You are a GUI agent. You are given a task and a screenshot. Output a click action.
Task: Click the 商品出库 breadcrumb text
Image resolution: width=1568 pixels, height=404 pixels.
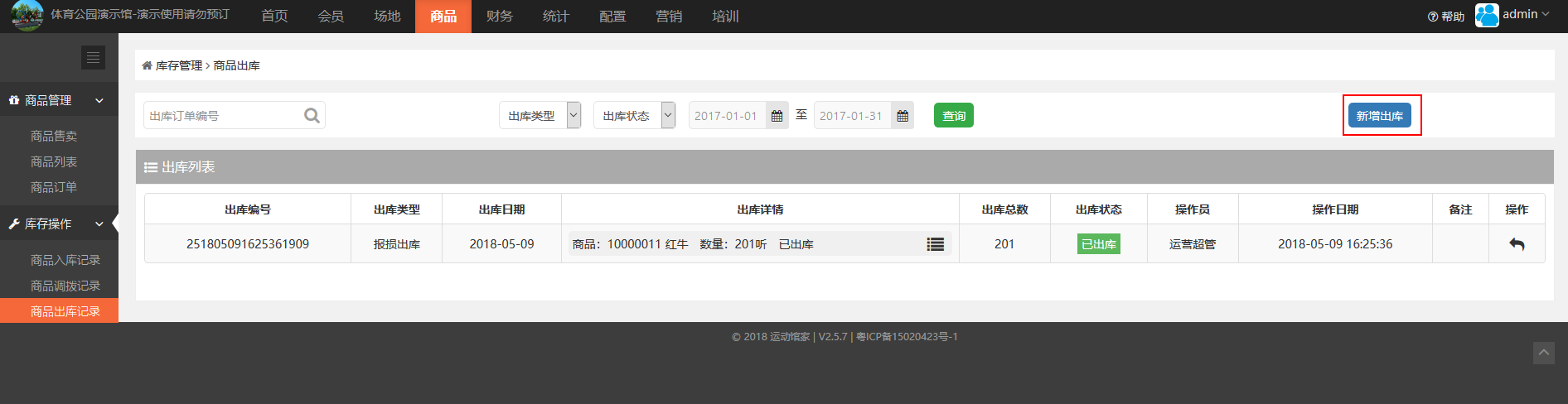coord(237,65)
